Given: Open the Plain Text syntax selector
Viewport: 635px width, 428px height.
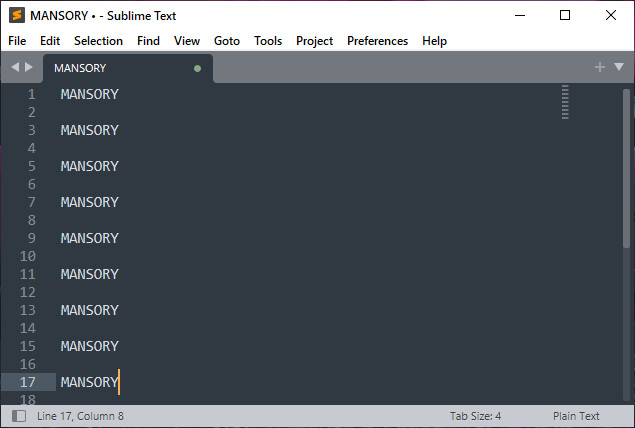Looking at the screenshot, I should pyautogui.click(x=576, y=416).
